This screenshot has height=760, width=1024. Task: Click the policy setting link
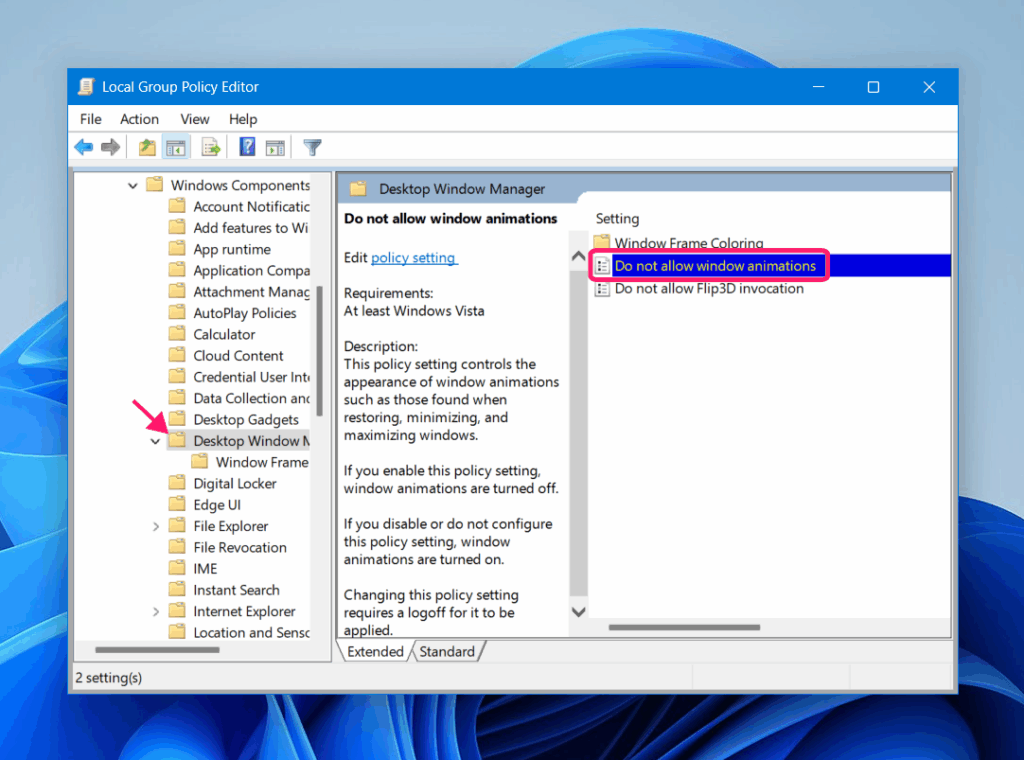(x=414, y=258)
